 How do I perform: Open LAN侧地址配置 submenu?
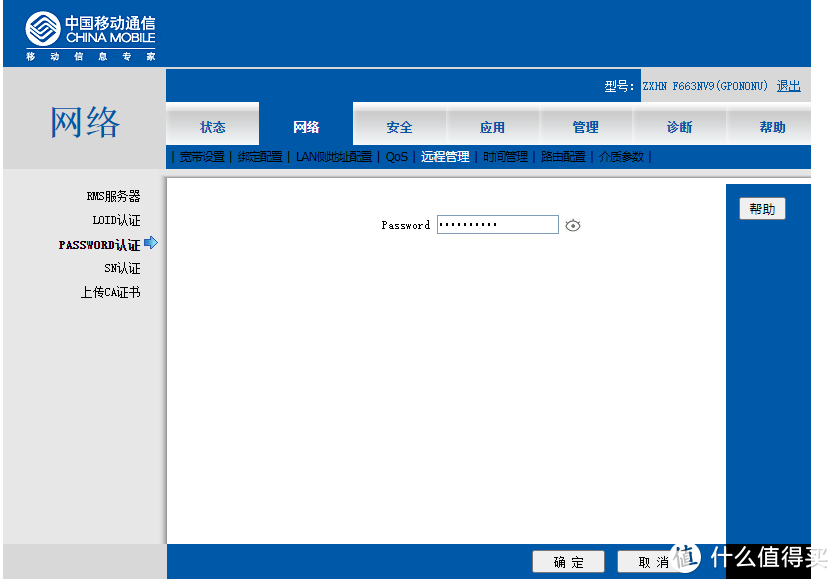[334, 157]
